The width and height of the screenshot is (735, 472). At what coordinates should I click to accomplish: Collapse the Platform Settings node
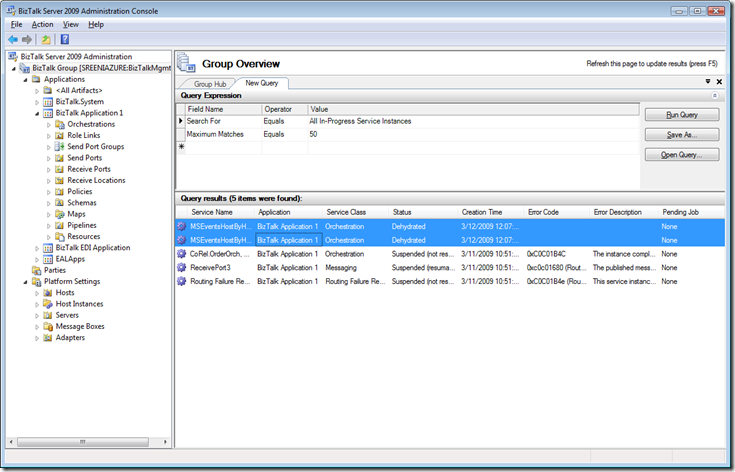[x=25, y=282]
